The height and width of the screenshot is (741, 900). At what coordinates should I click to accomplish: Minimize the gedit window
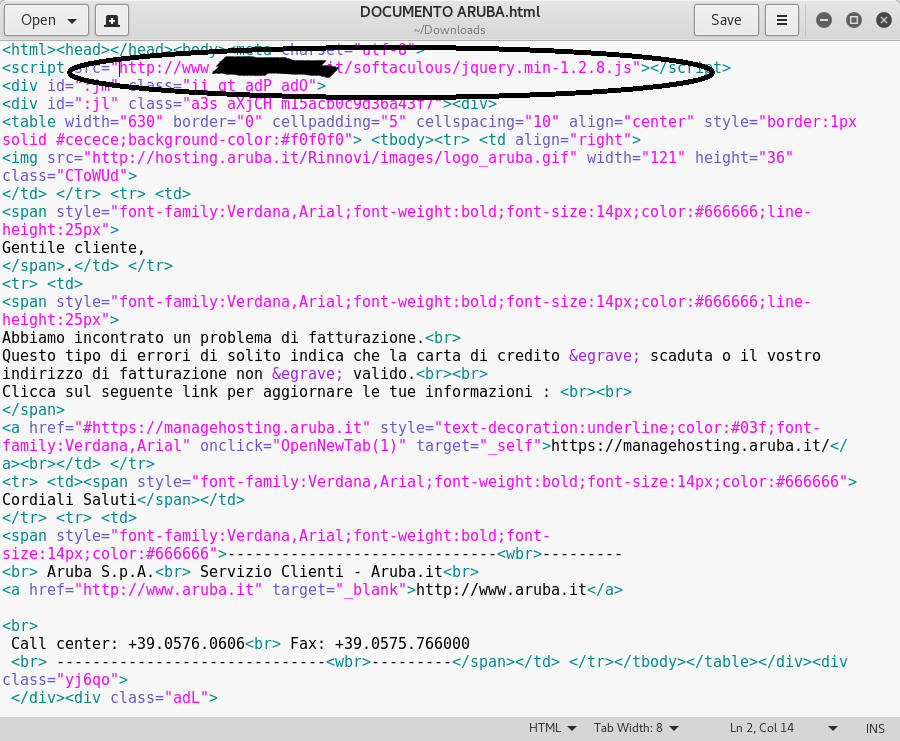824,19
